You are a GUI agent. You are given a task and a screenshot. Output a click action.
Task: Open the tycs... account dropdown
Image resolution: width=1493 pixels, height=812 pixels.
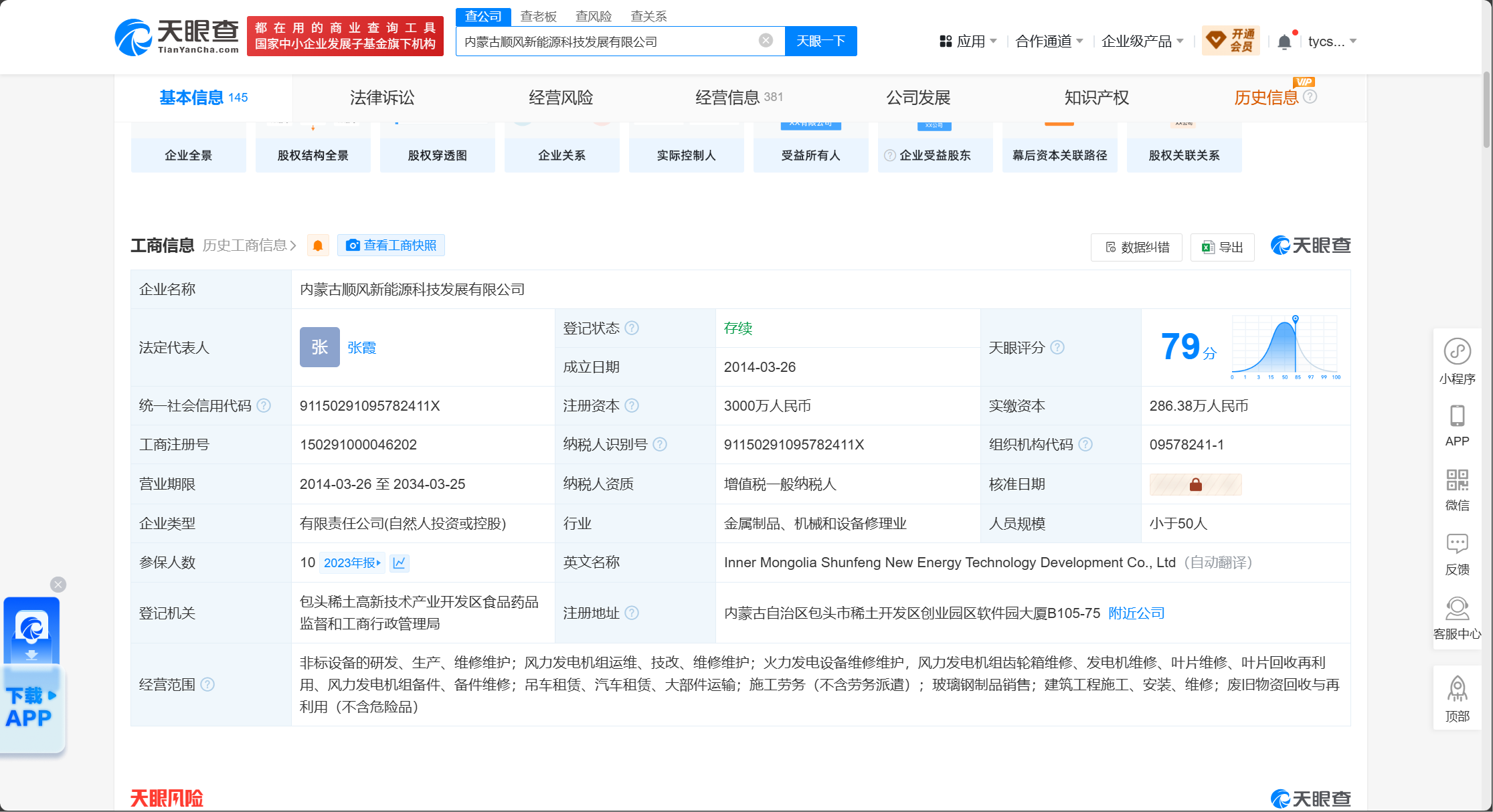(1332, 41)
